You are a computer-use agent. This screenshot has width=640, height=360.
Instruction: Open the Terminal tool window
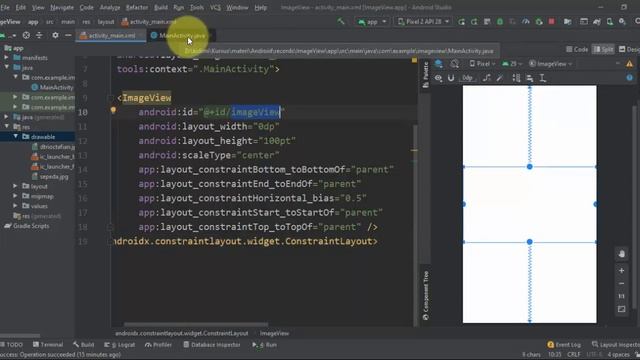48,345
